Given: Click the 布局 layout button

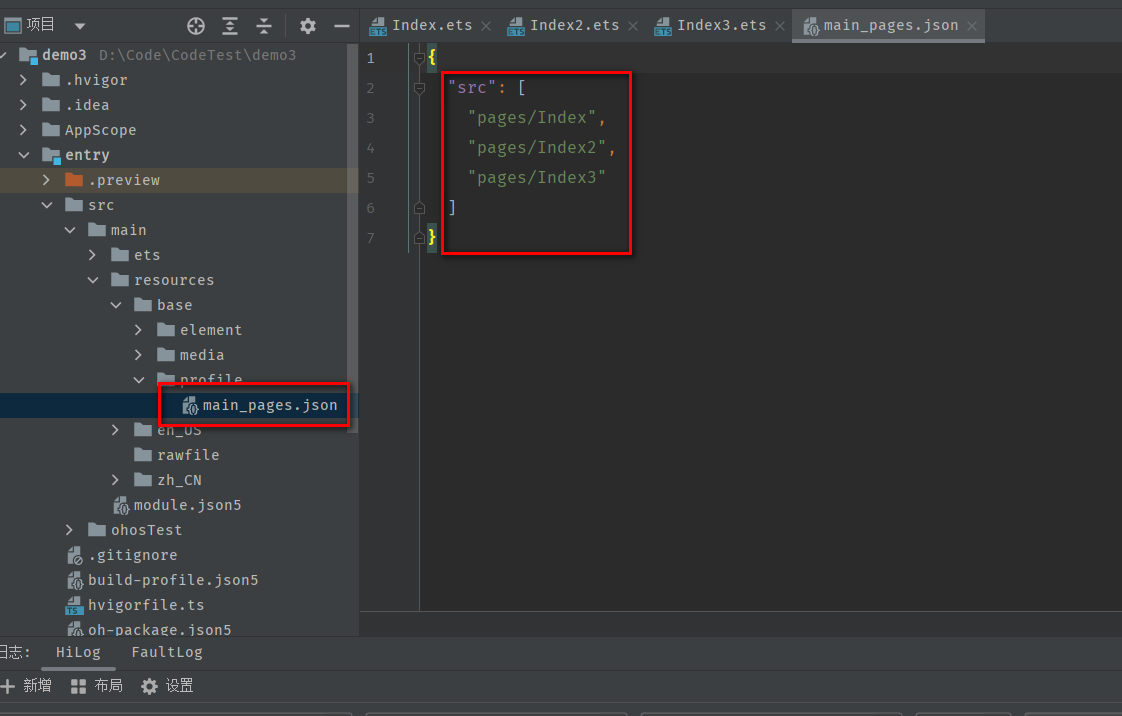Looking at the screenshot, I should 97,686.
